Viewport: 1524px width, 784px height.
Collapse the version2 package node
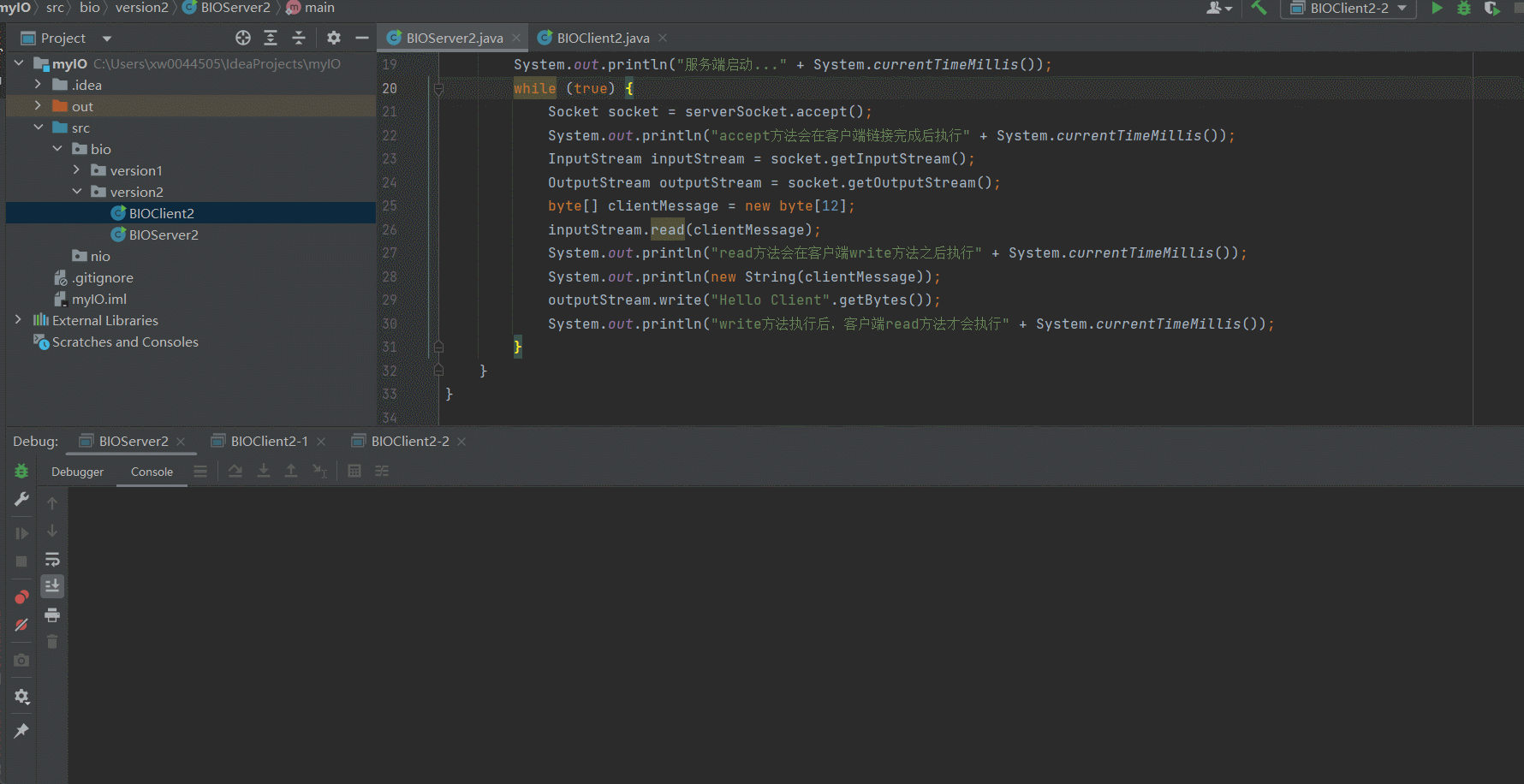[x=77, y=192]
